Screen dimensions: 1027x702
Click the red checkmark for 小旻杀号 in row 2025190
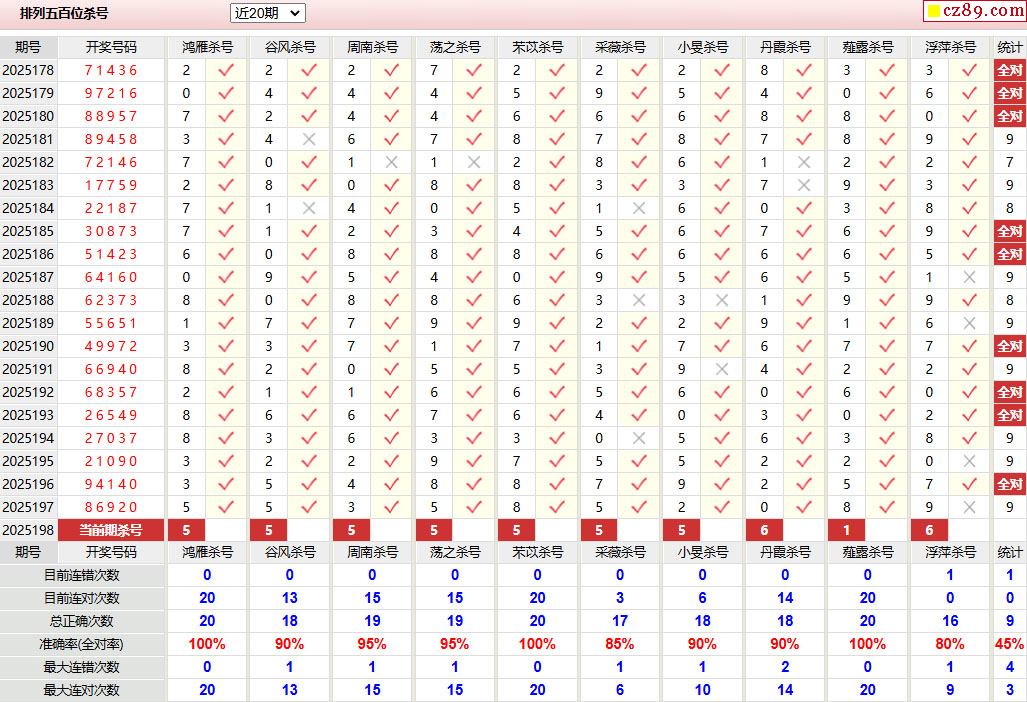coord(721,346)
